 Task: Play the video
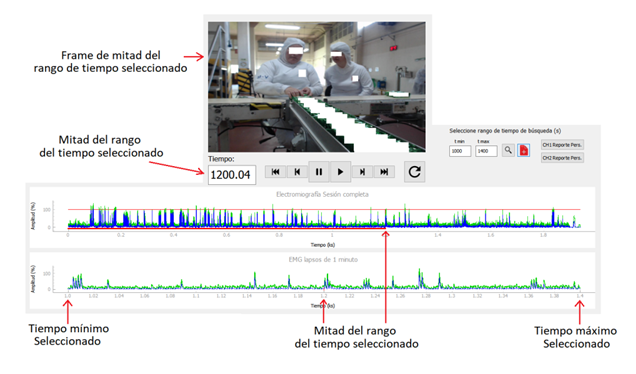coord(340,172)
